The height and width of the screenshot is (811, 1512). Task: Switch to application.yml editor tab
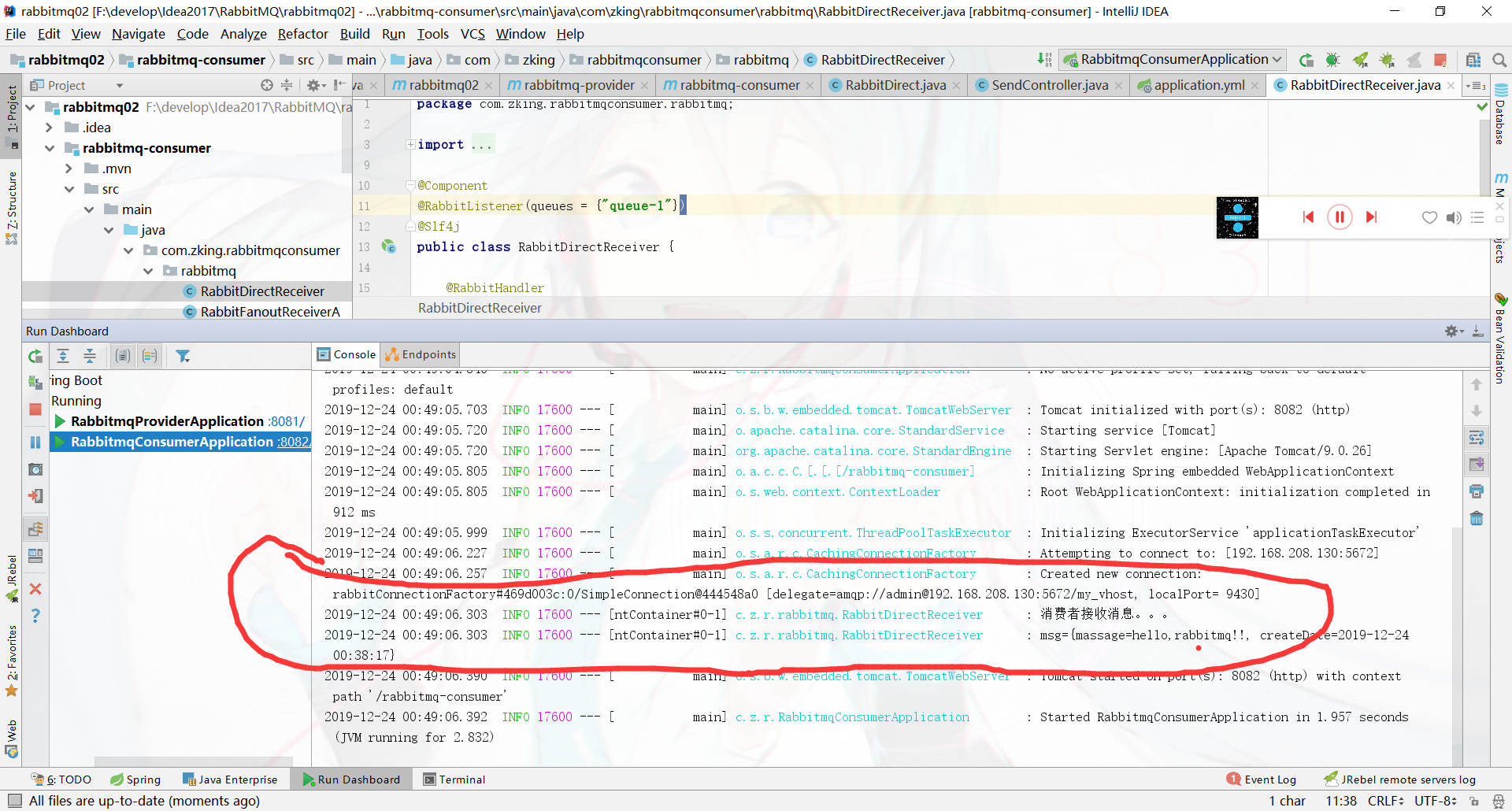point(1199,85)
